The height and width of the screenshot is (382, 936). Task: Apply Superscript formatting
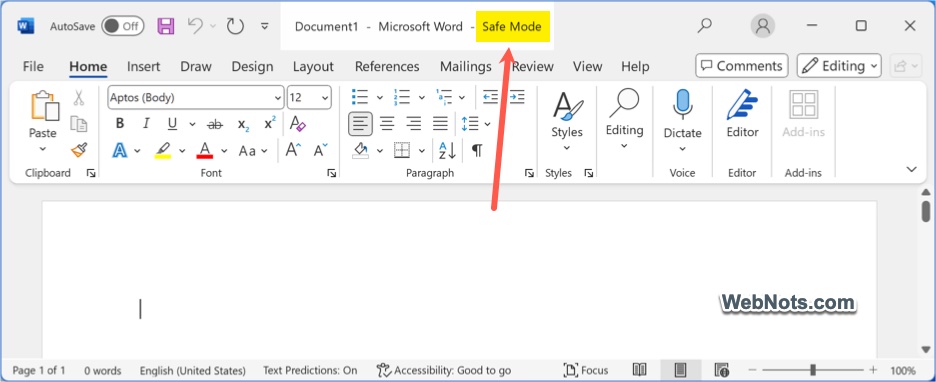[x=270, y=123]
